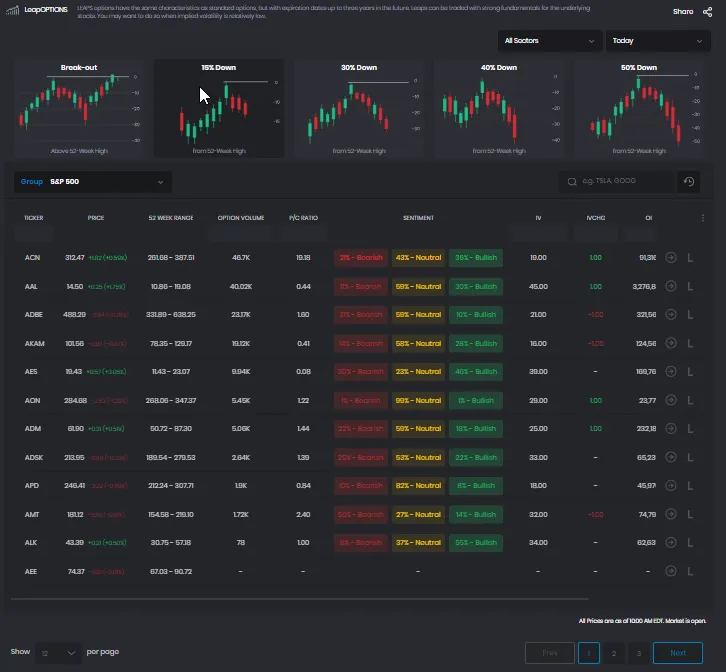Select the 40% Down chart card
The image size is (726, 672).
click(x=499, y=108)
